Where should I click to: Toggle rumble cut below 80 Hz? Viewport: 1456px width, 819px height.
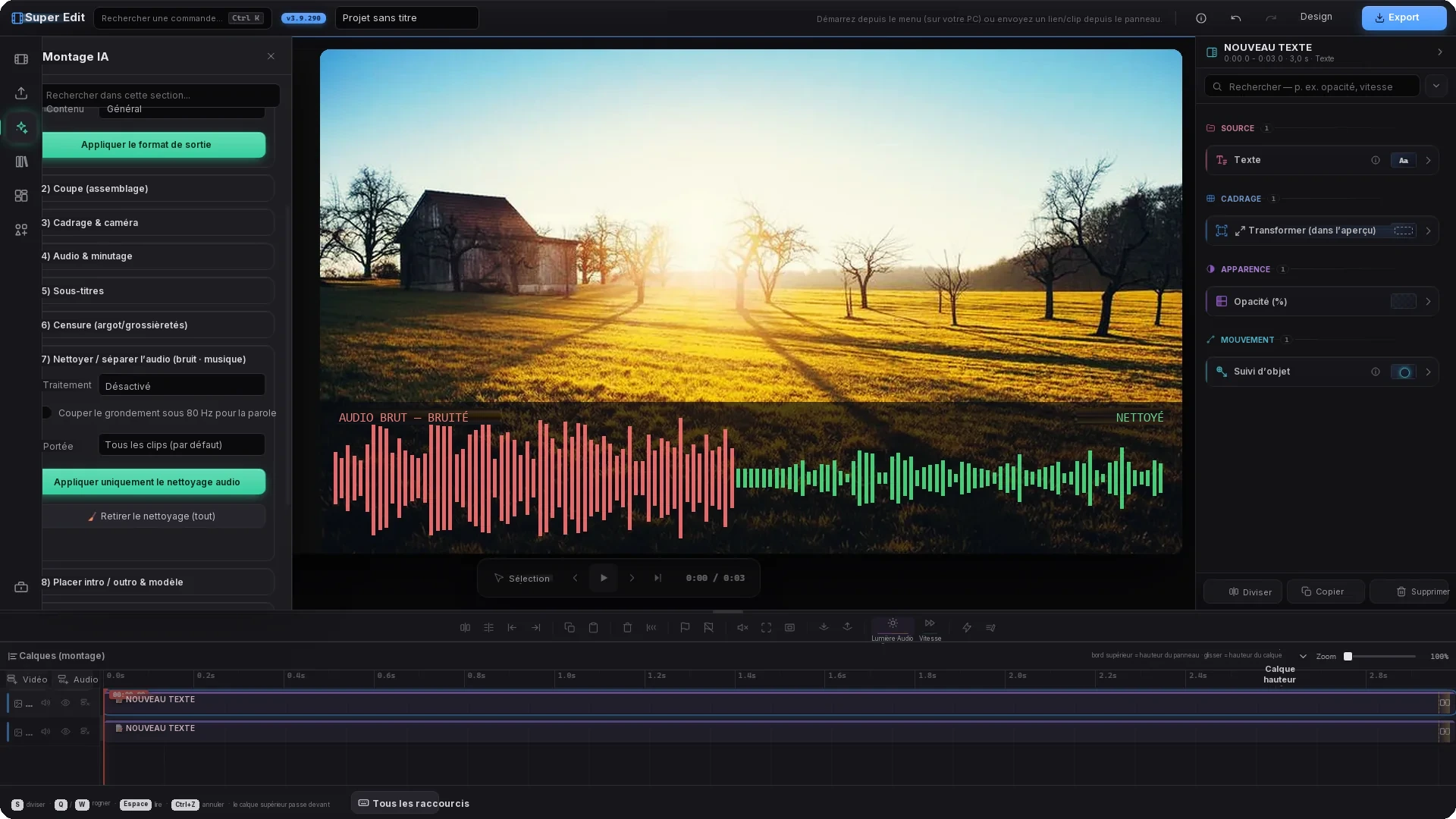pyautogui.click(x=46, y=413)
